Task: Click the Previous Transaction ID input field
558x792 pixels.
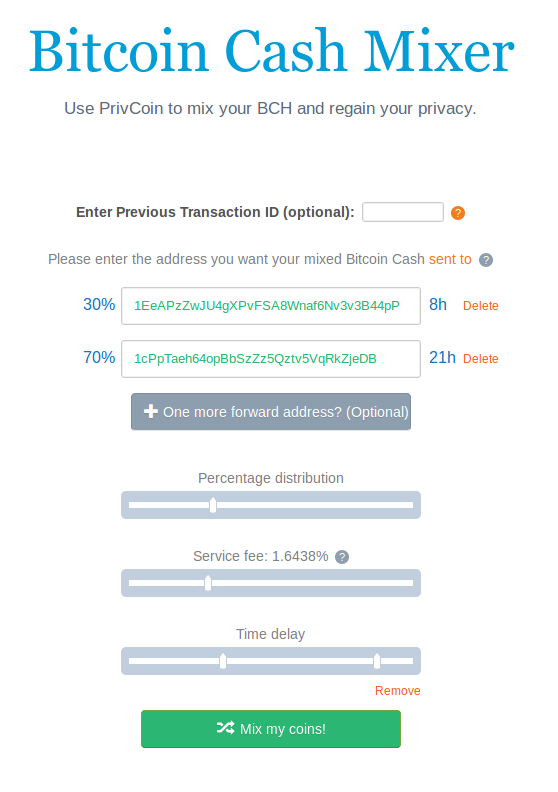Action: tap(402, 212)
